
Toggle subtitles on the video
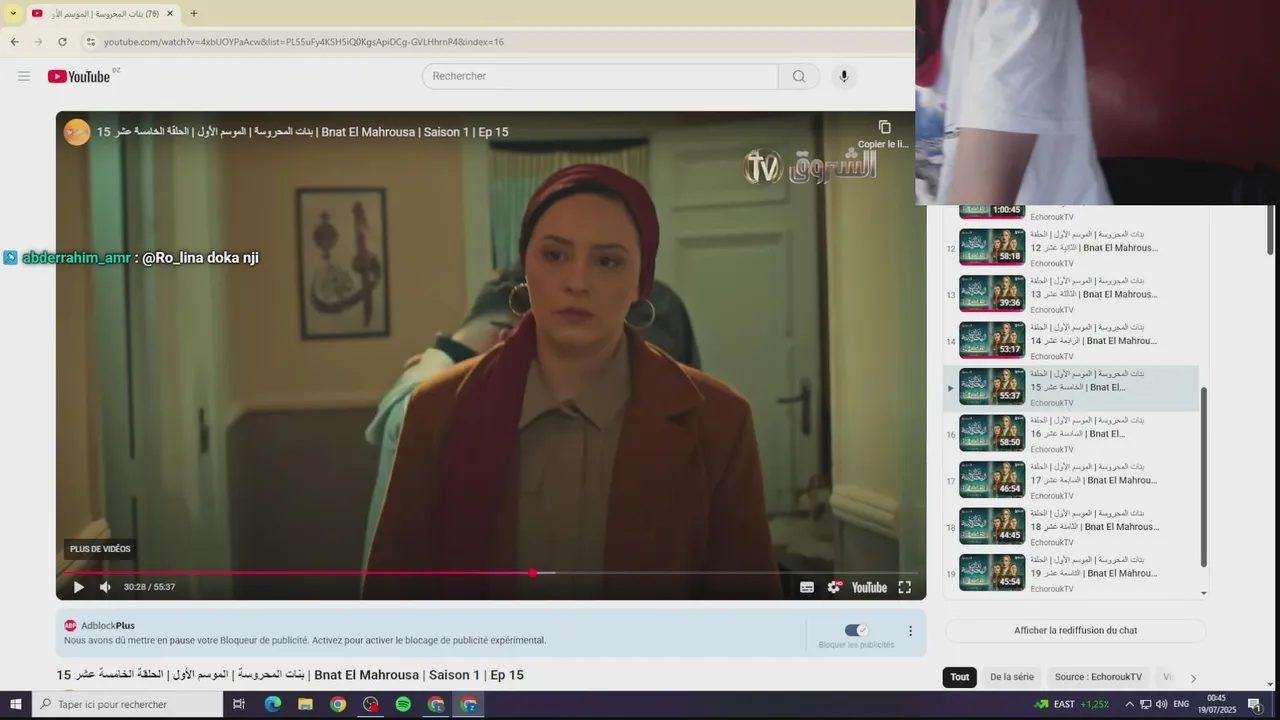(x=807, y=587)
